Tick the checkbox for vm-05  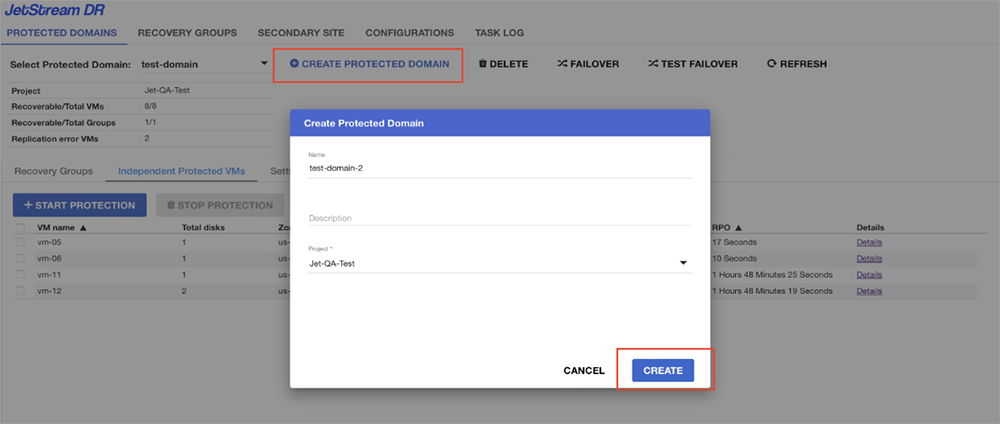click(x=21, y=243)
